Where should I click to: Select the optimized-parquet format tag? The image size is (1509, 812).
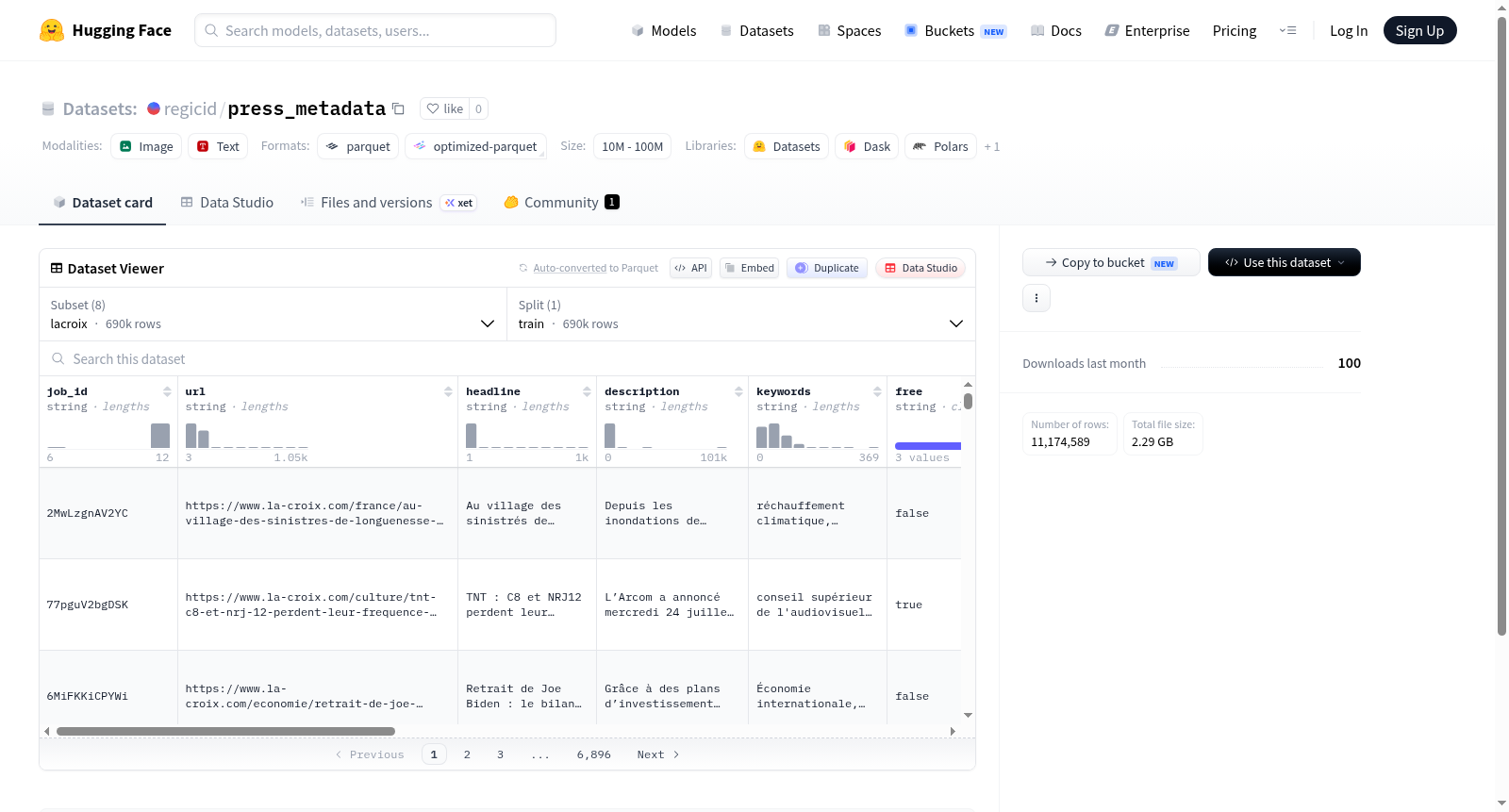475,146
